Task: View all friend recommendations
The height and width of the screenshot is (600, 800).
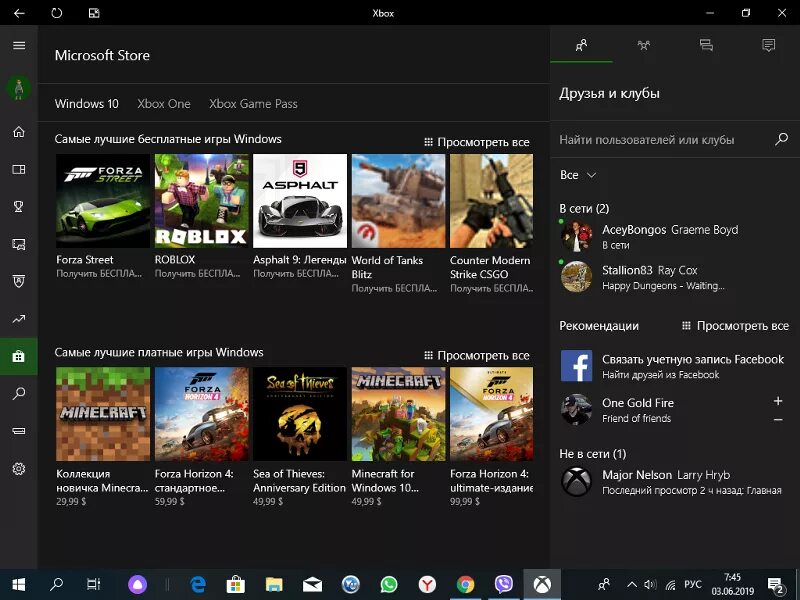Action: pos(737,326)
